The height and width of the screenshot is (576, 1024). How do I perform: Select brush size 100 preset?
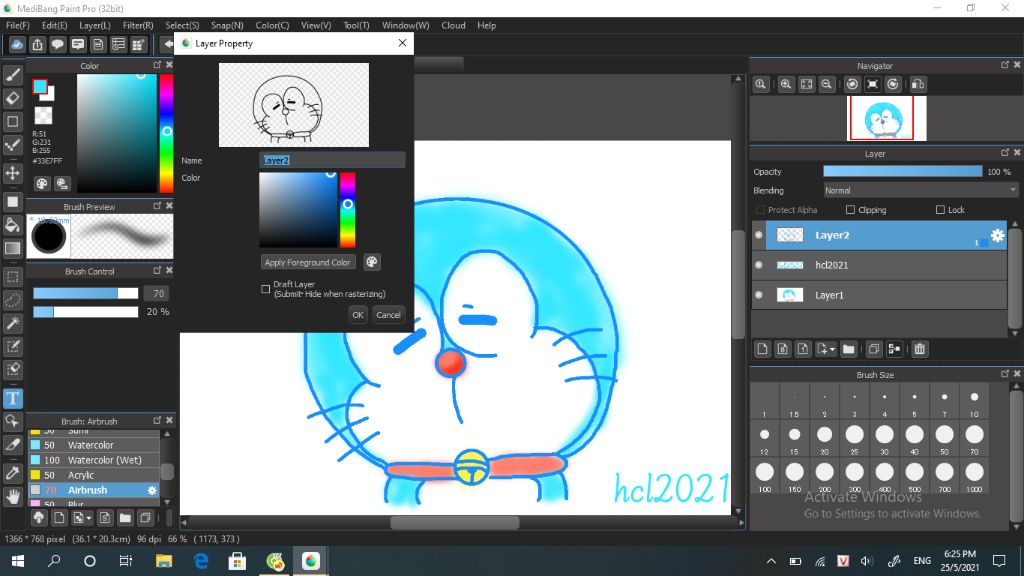764,475
